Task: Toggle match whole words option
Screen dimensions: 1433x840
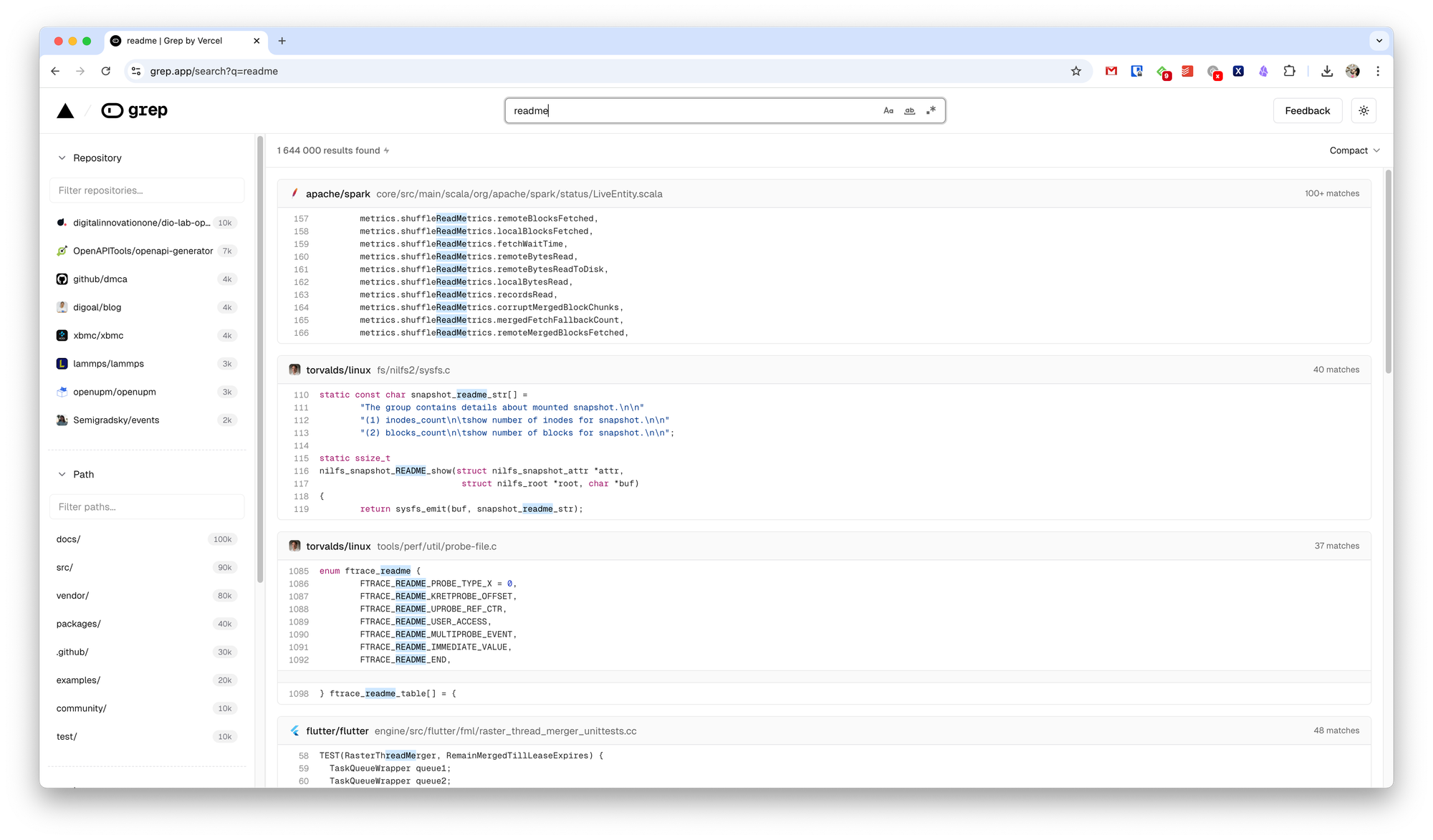Action: [x=909, y=111]
